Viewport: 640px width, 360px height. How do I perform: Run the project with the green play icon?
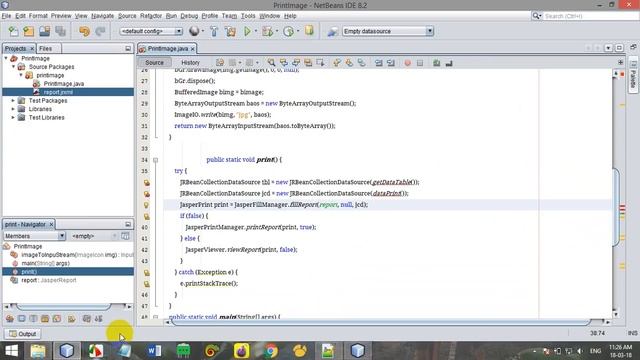coord(247,31)
